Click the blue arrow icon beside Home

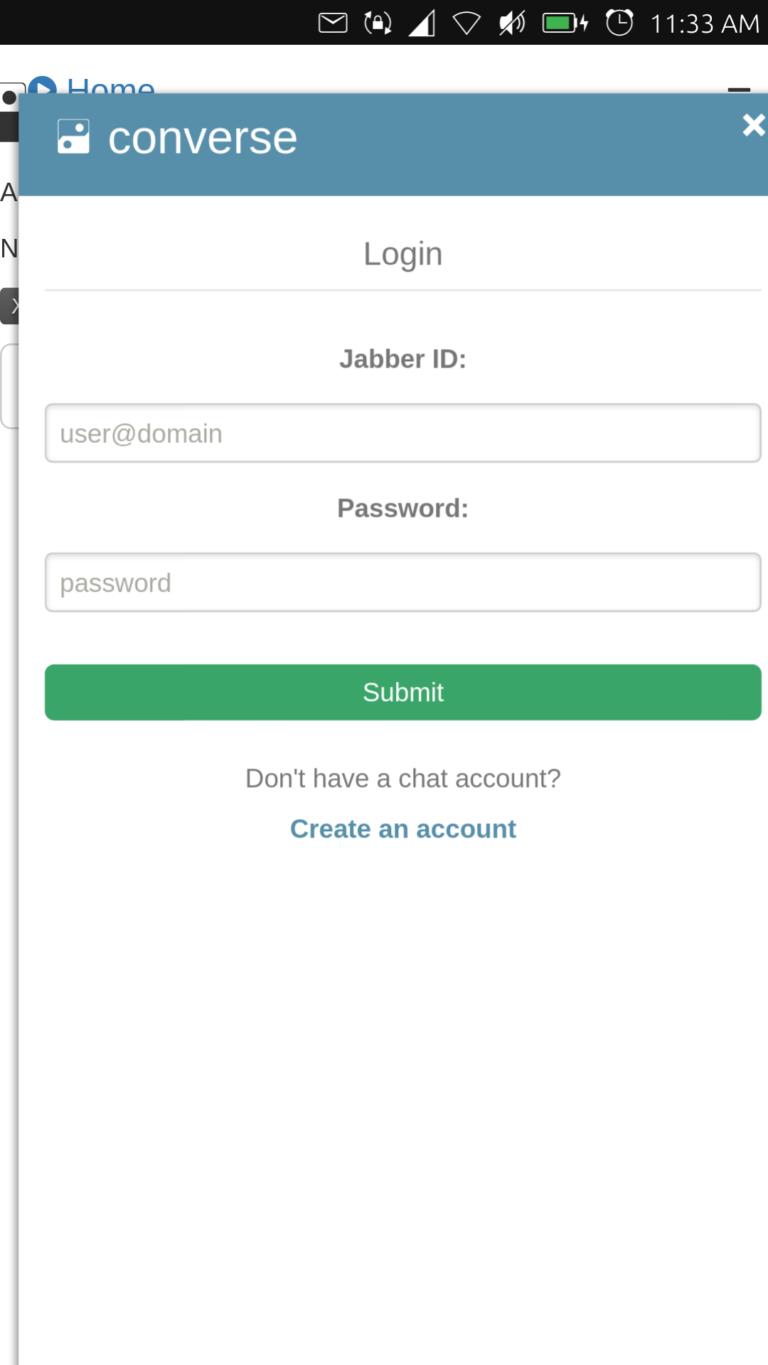coord(42,86)
